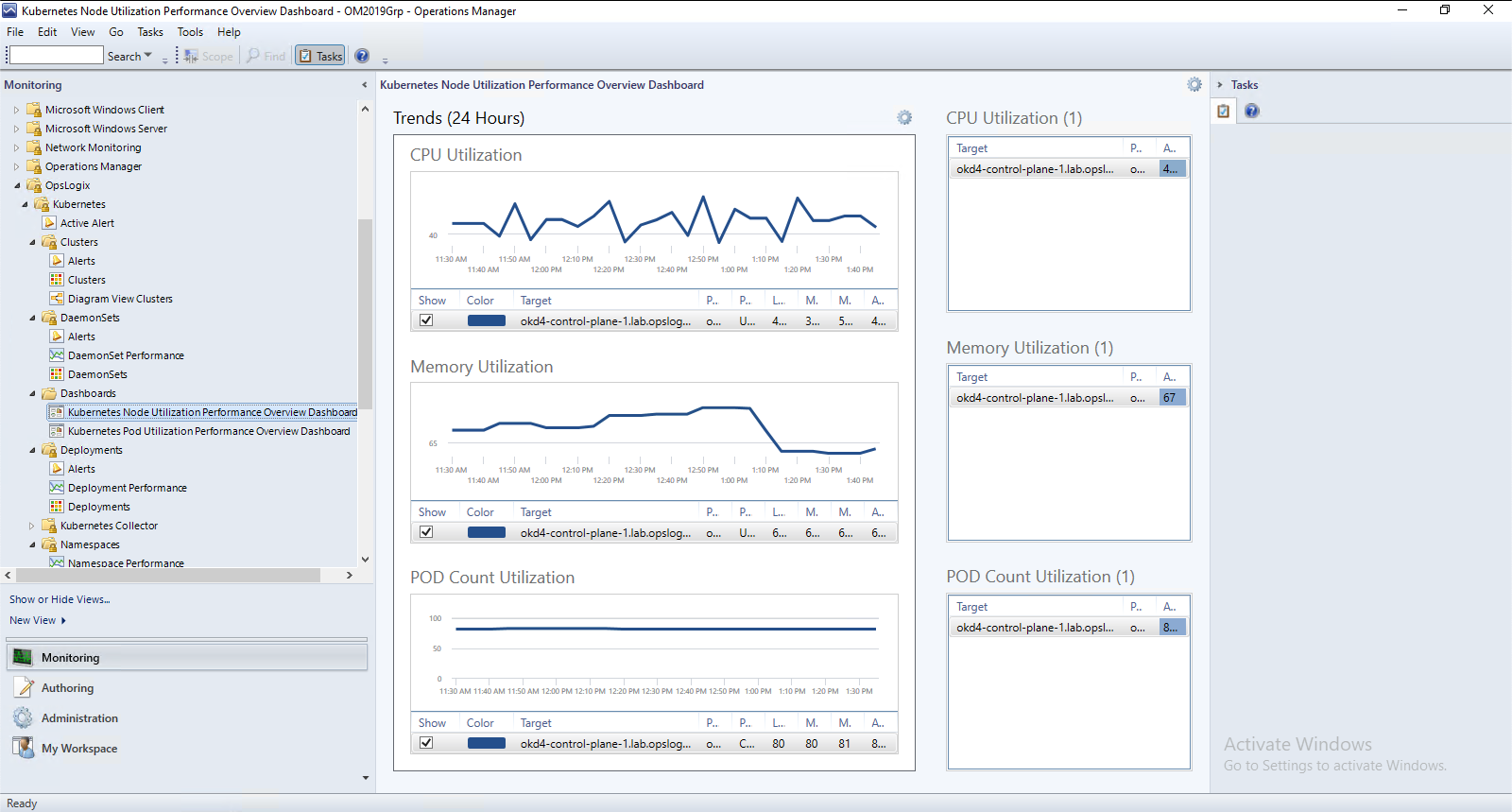The height and width of the screenshot is (812, 1512).
Task: Collapse the OpsLogix folder
Action: 16,185
